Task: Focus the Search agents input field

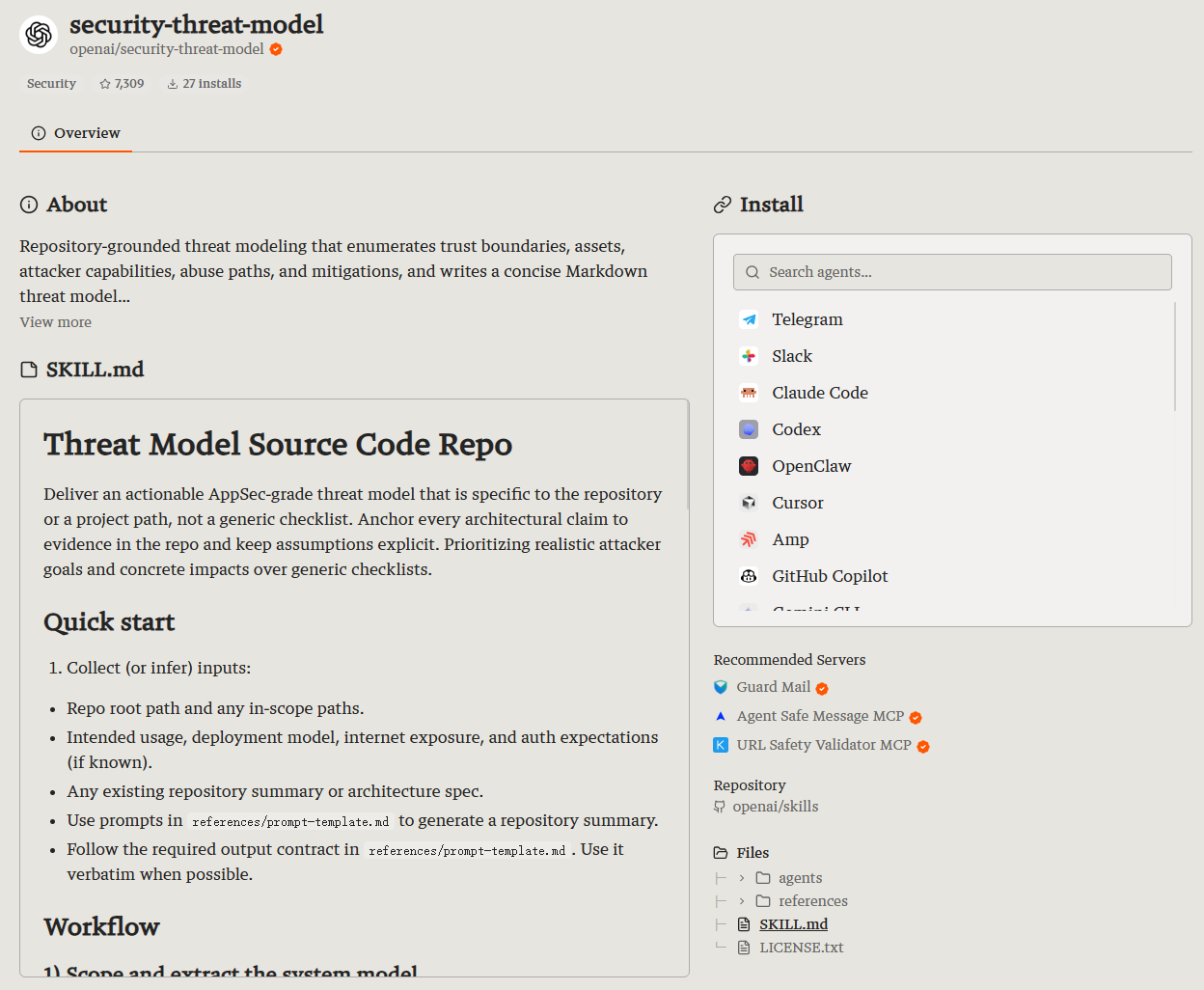Action: click(952, 272)
